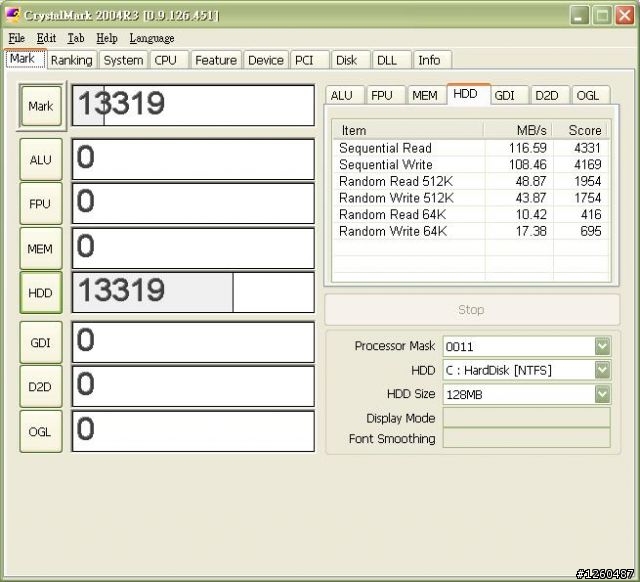Click the Stop button
The height and width of the screenshot is (582, 640).
tap(472, 310)
